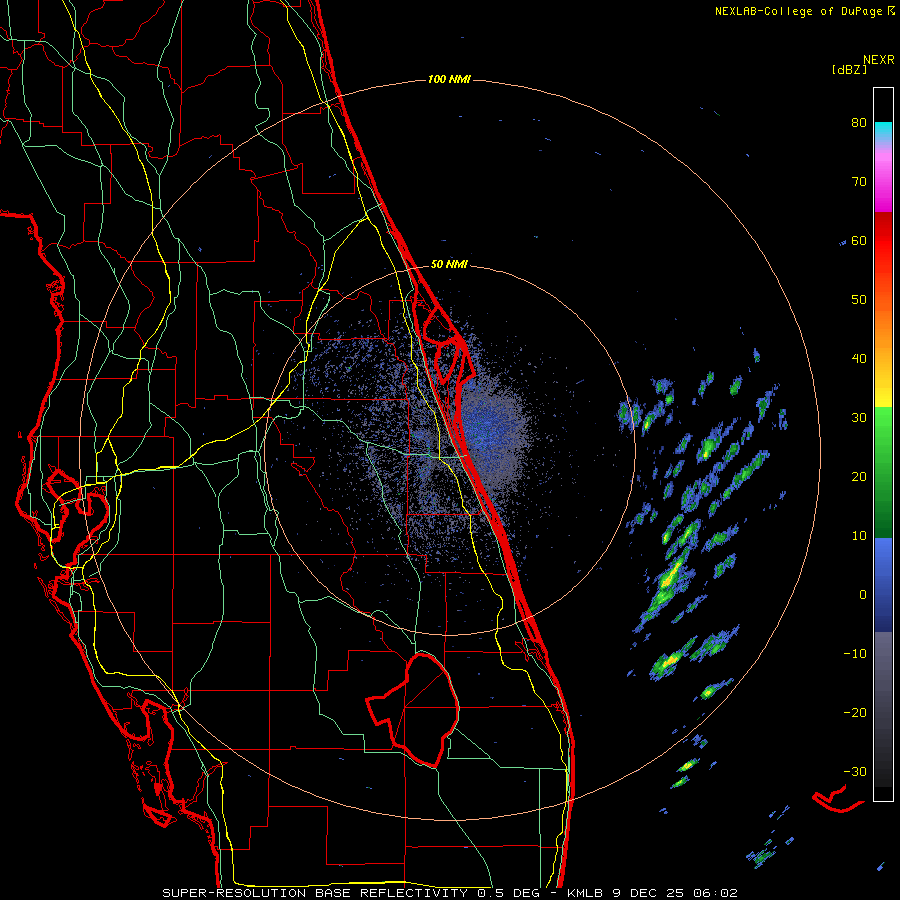This screenshot has width=900, height=900.
Task: Click the '100 NMI' range ring label
Action: coord(449,79)
